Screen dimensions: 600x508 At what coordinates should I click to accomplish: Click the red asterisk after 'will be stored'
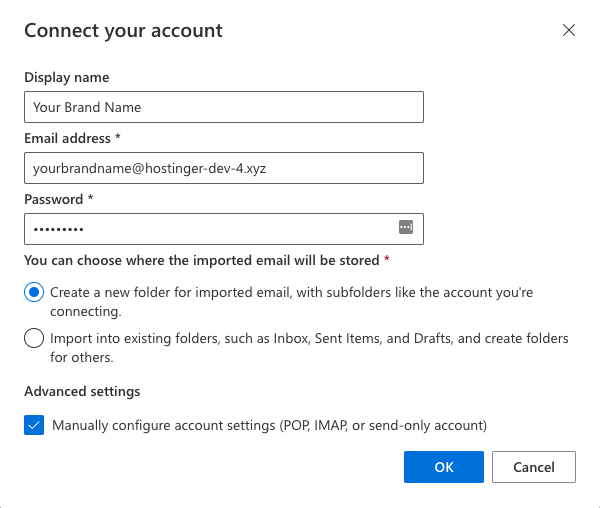387,259
